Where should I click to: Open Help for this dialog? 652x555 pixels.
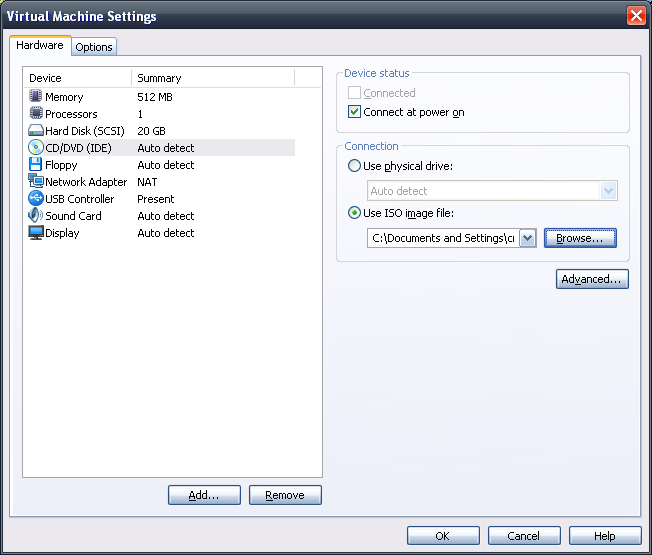click(605, 535)
